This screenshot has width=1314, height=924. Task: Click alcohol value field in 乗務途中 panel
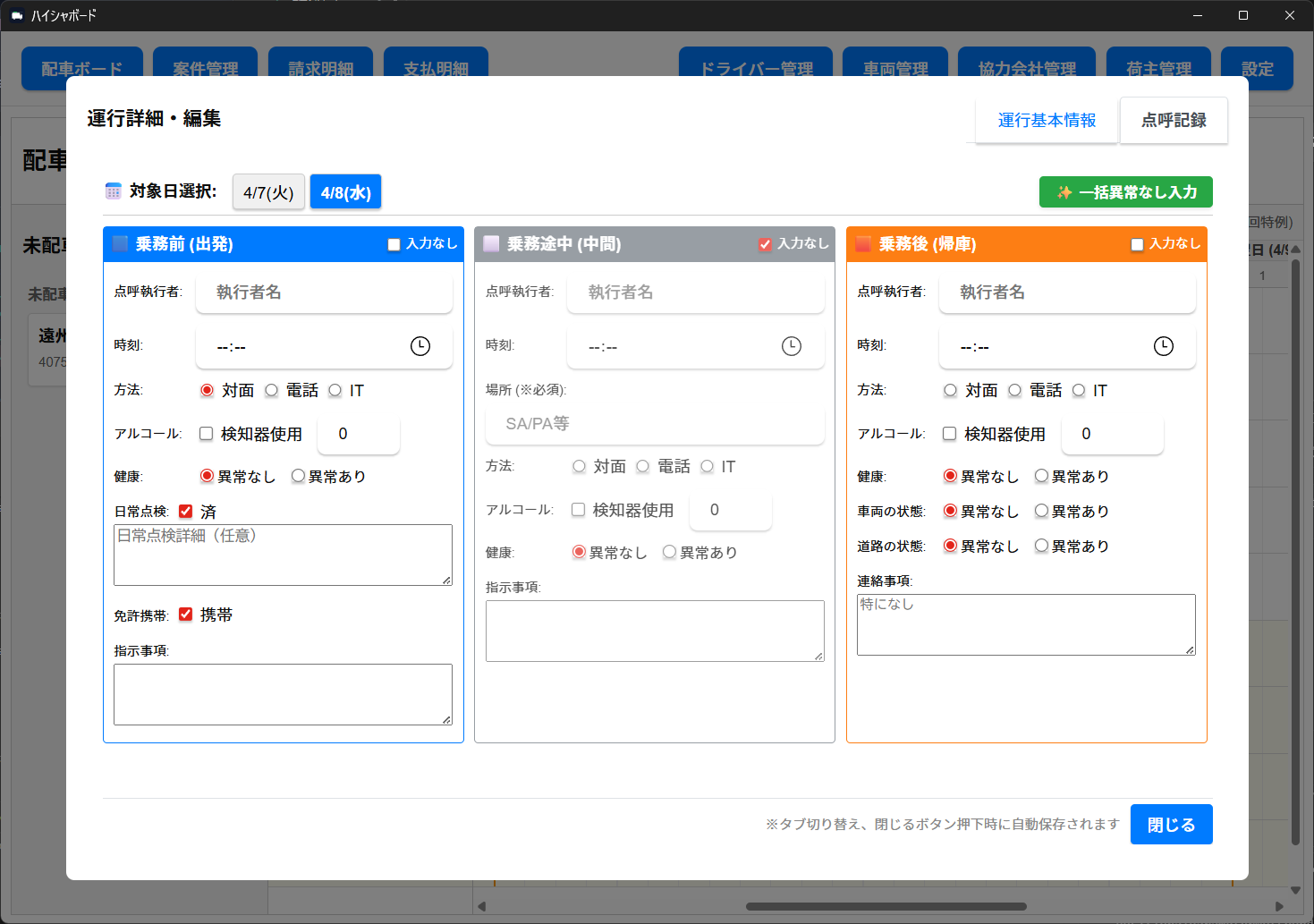tap(731, 510)
